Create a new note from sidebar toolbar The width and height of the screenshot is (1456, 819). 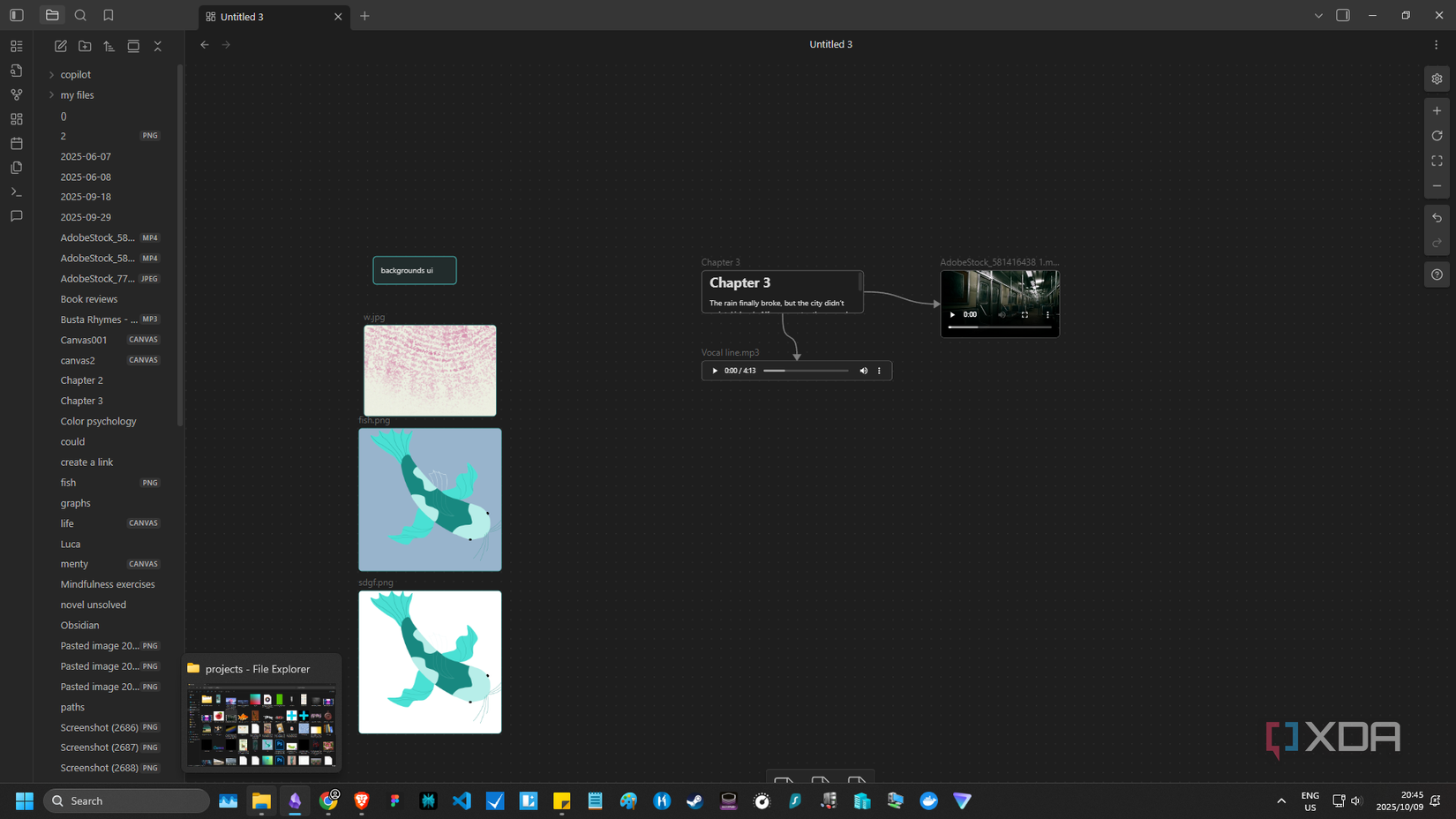(61, 46)
